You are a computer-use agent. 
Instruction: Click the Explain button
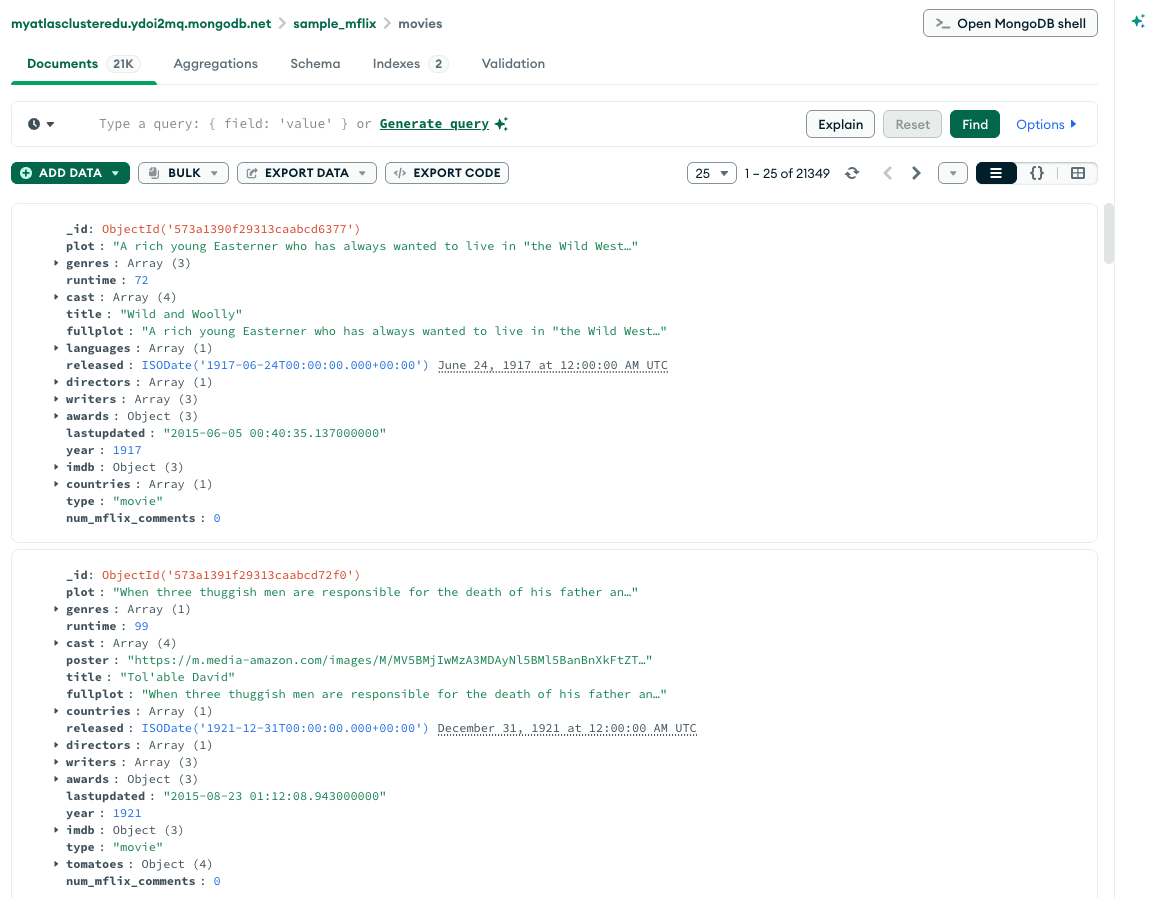[840, 124]
